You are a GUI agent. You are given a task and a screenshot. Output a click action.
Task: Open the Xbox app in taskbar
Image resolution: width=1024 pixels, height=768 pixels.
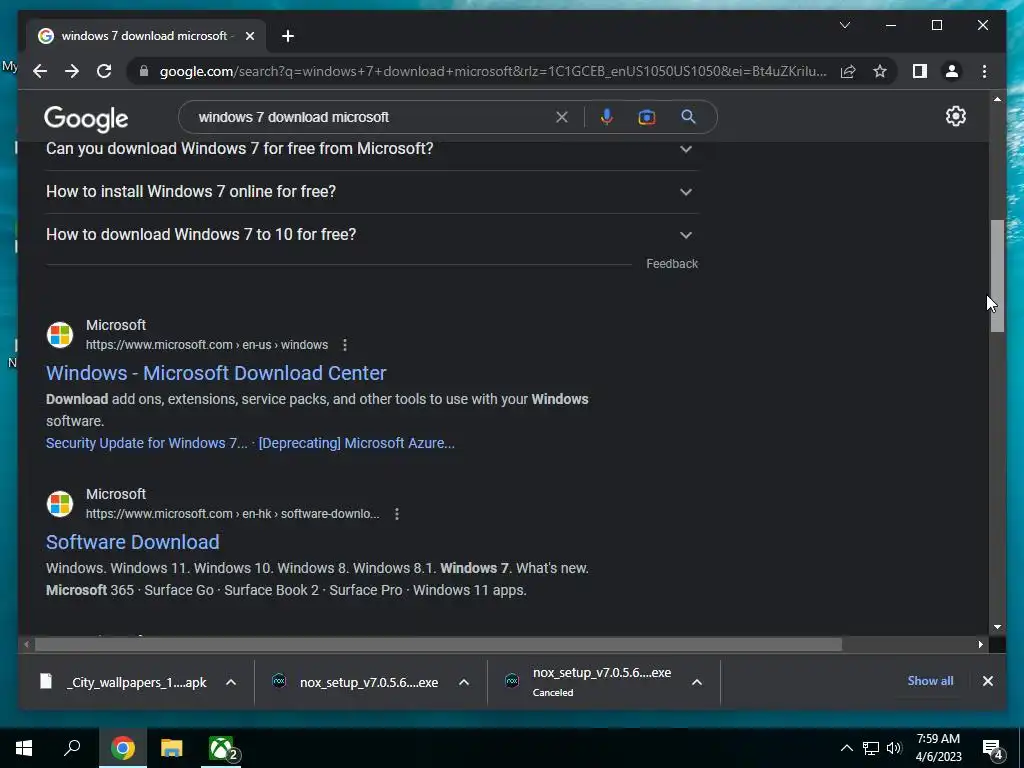pos(221,748)
